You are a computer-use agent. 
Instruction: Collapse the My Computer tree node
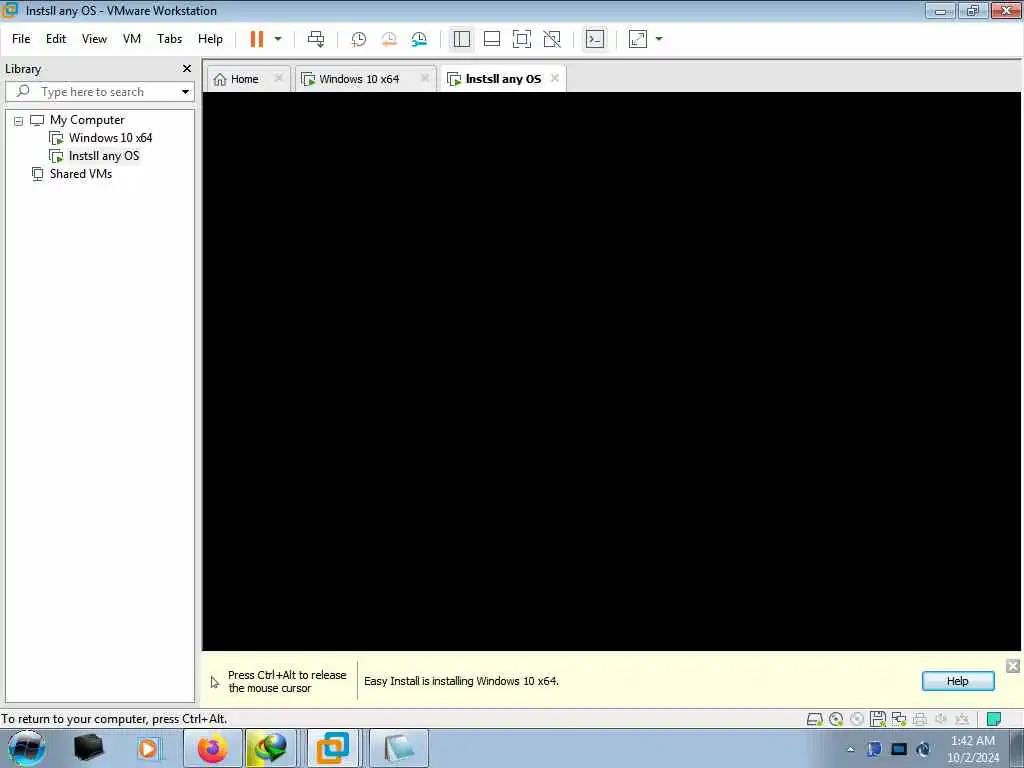pyautogui.click(x=18, y=121)
